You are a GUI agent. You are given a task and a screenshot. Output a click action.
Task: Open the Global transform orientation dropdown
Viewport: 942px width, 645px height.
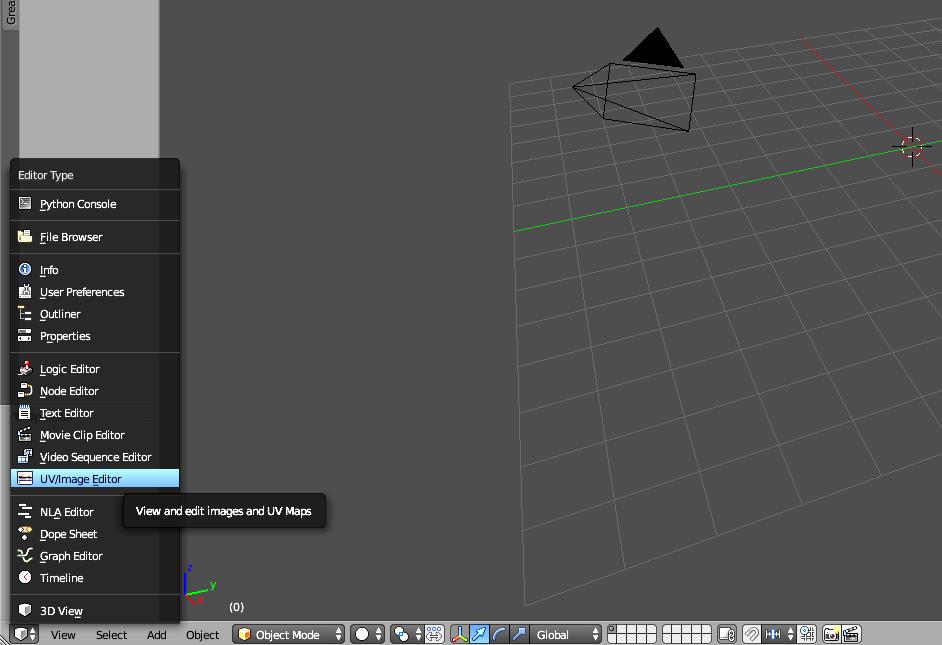pyautogui.click(x=565, y=634)
